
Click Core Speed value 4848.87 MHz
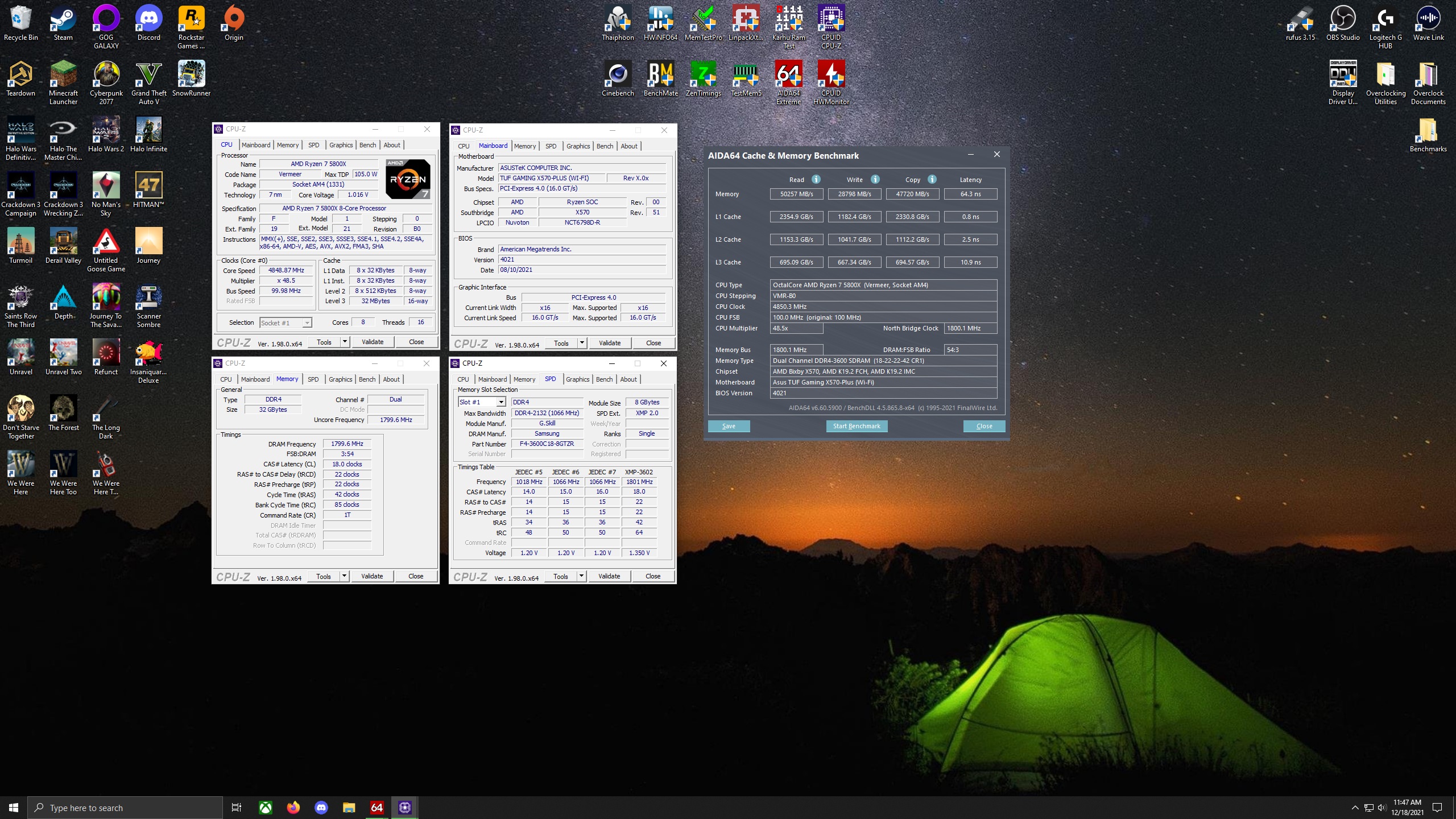(286, 270)
